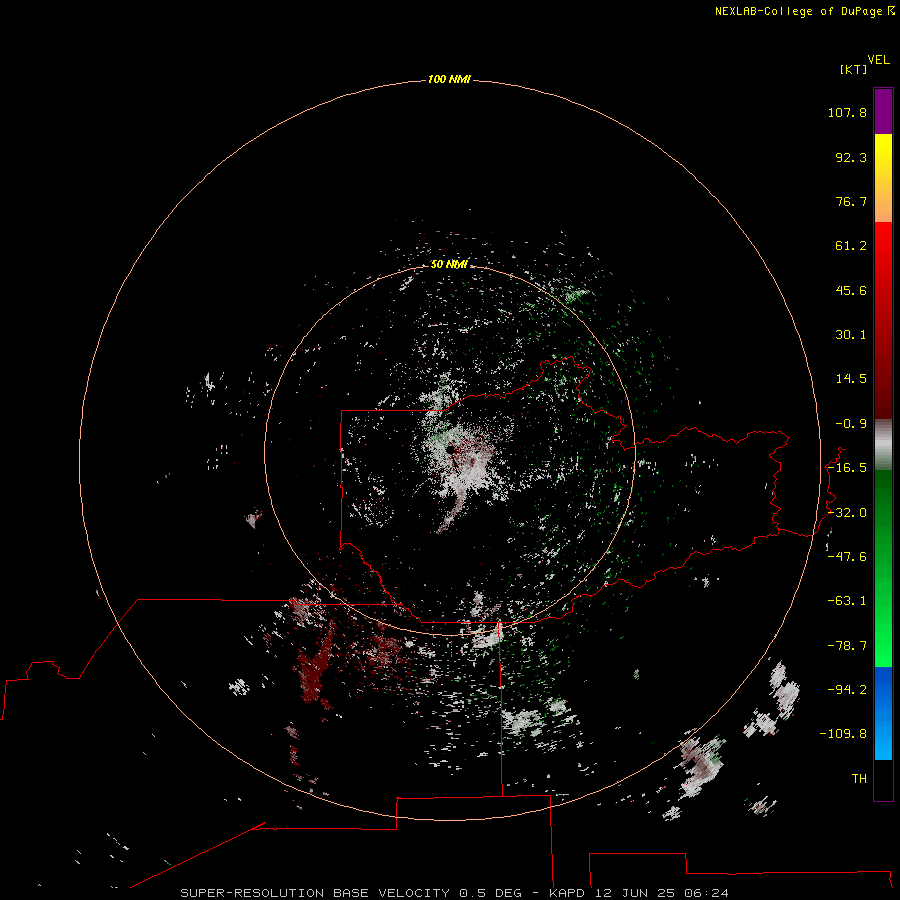The image size is (900, 900).
Task: Click the 45.6 velocity scale value
Action: [851, 290]
